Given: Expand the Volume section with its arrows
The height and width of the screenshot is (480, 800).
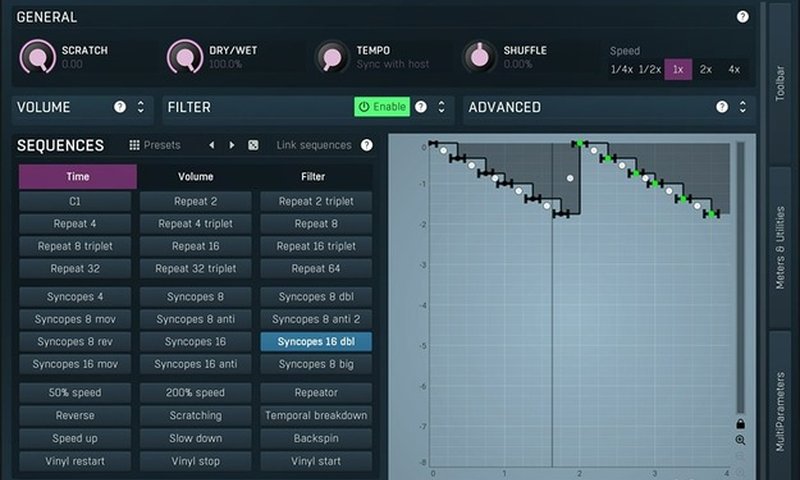Looking at the screenshot, I should 141,107.
